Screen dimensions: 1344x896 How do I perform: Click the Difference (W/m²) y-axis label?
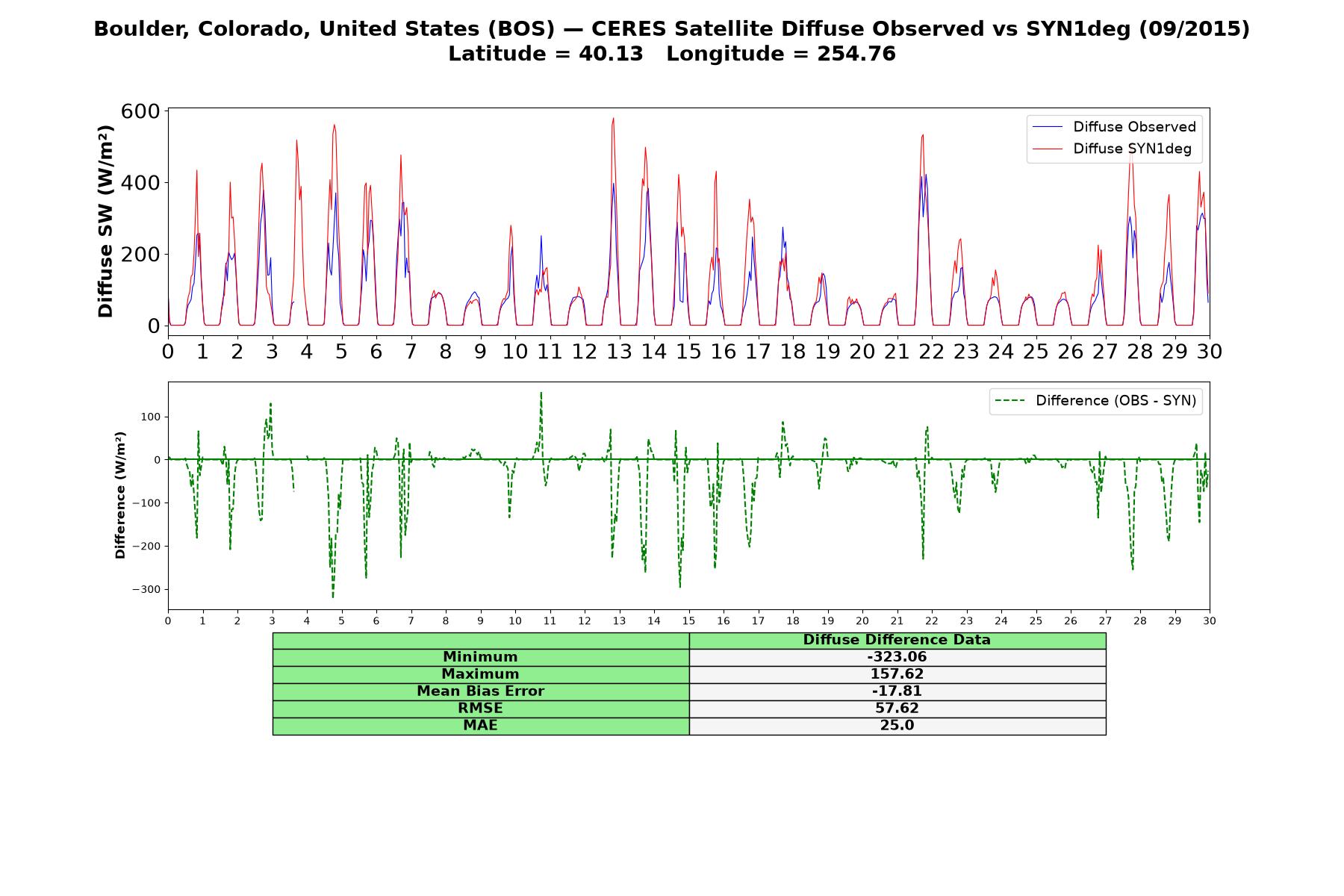[120, 496]
